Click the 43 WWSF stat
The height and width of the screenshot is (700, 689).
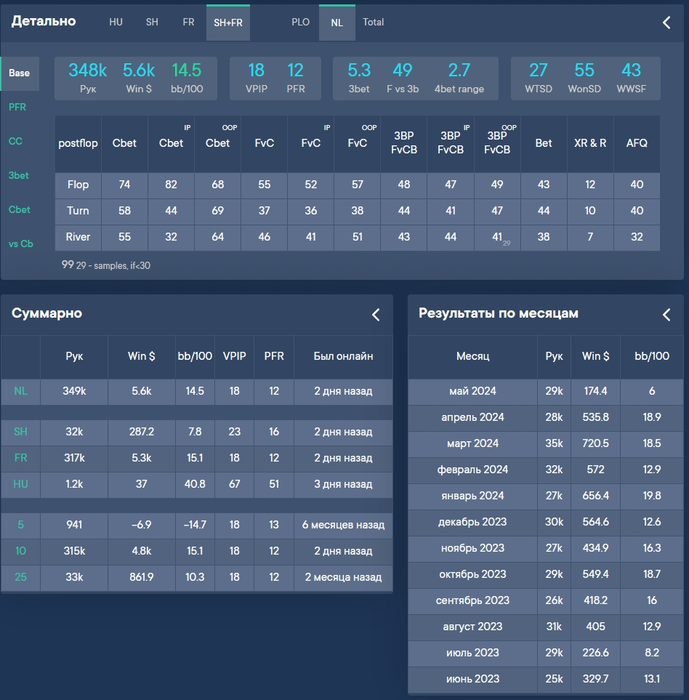631,78
